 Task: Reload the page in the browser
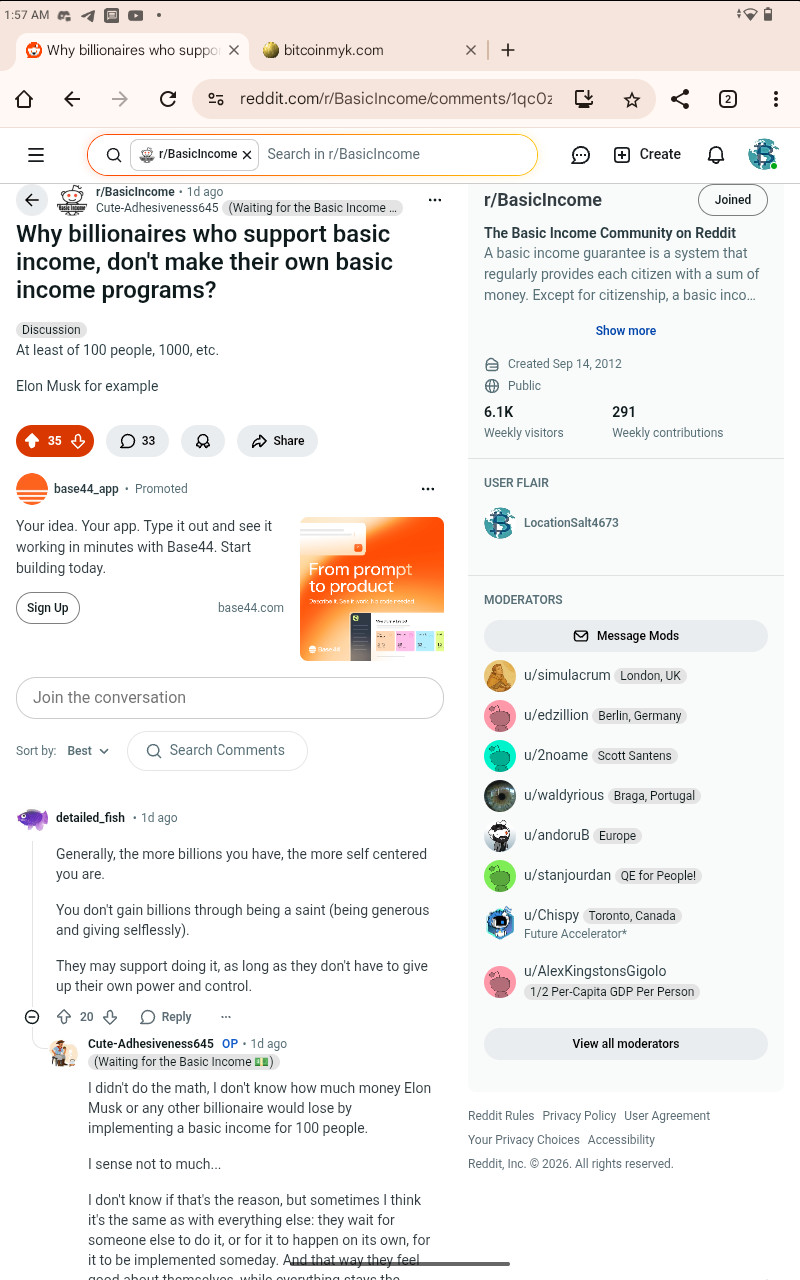168,99
